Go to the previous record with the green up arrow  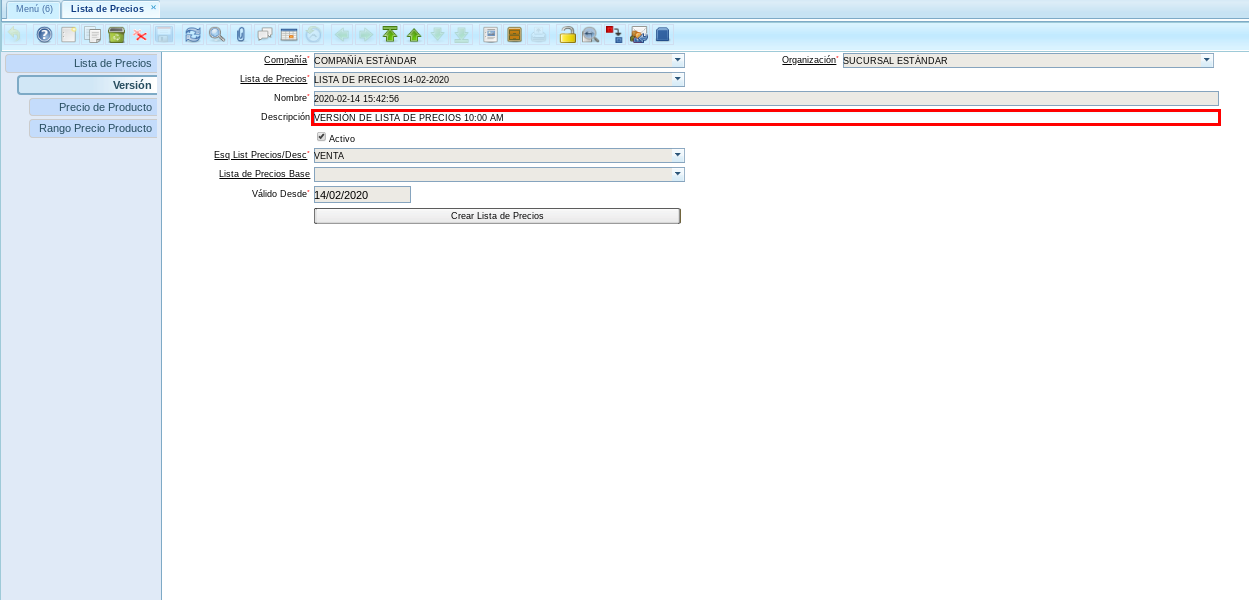coord(414,34)
